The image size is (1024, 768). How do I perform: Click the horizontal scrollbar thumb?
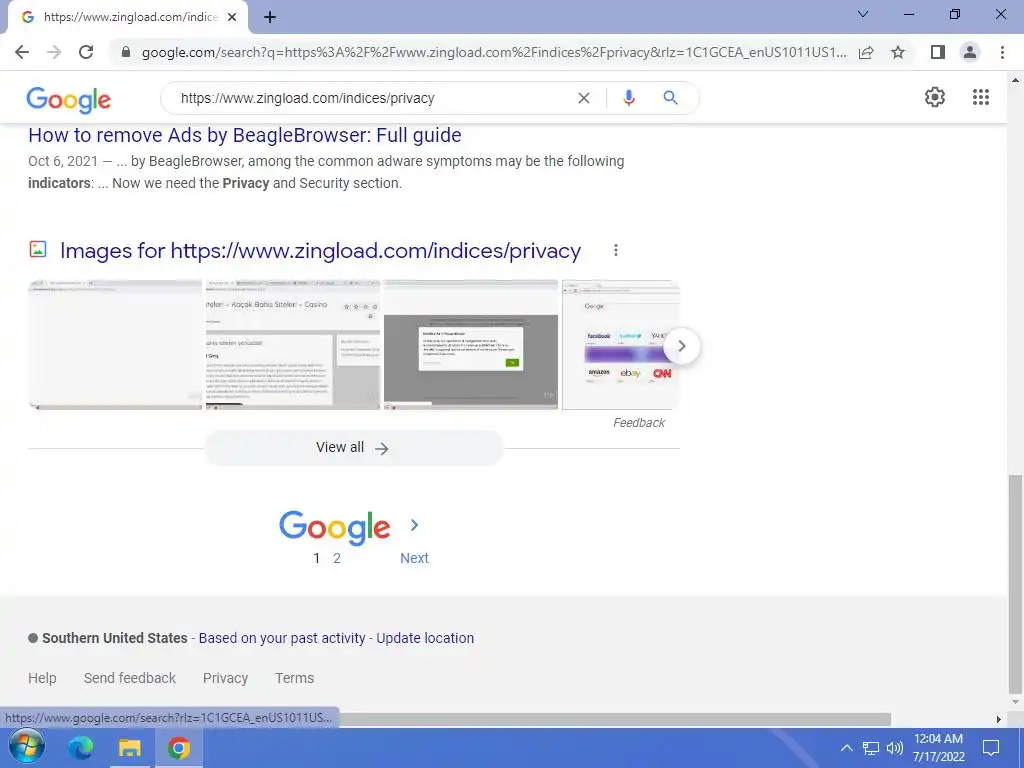point(614,719)
